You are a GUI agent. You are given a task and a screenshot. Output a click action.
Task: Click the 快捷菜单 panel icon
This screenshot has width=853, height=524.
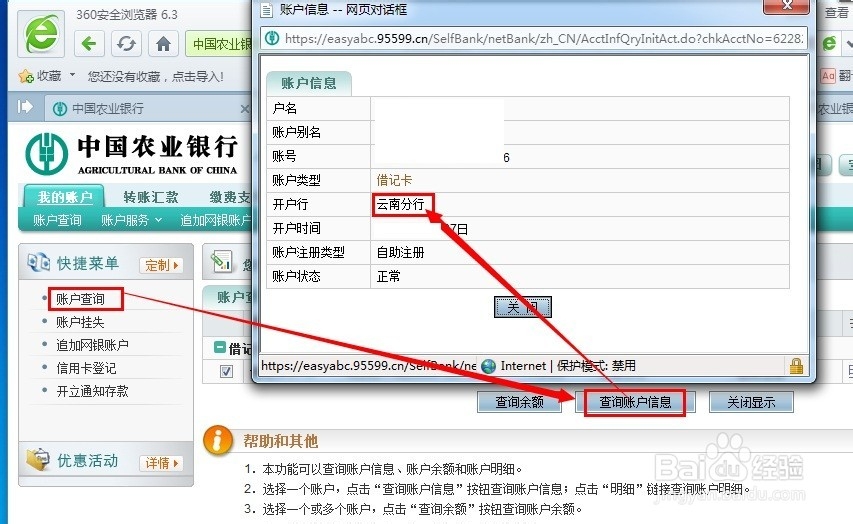pos(39,263)
